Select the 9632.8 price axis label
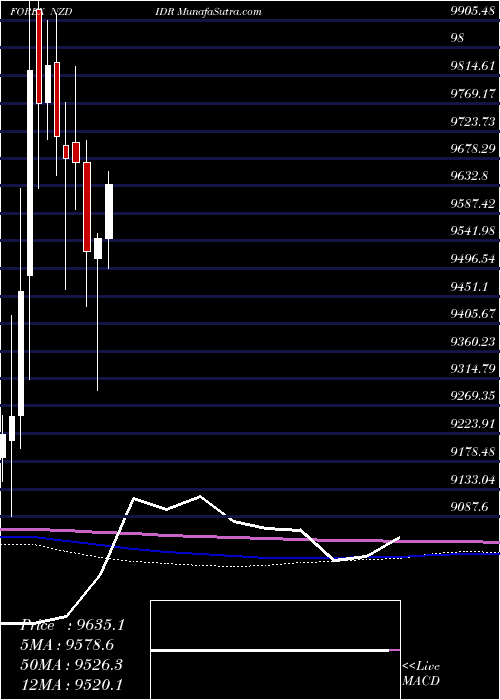The image size is (500, 700). 469,176
